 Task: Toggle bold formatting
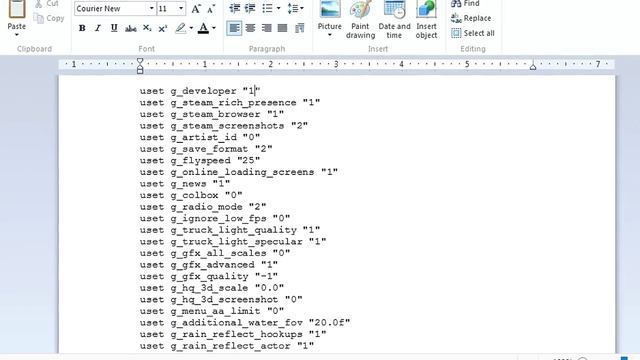pyautogui.click(x=82, y=28)
